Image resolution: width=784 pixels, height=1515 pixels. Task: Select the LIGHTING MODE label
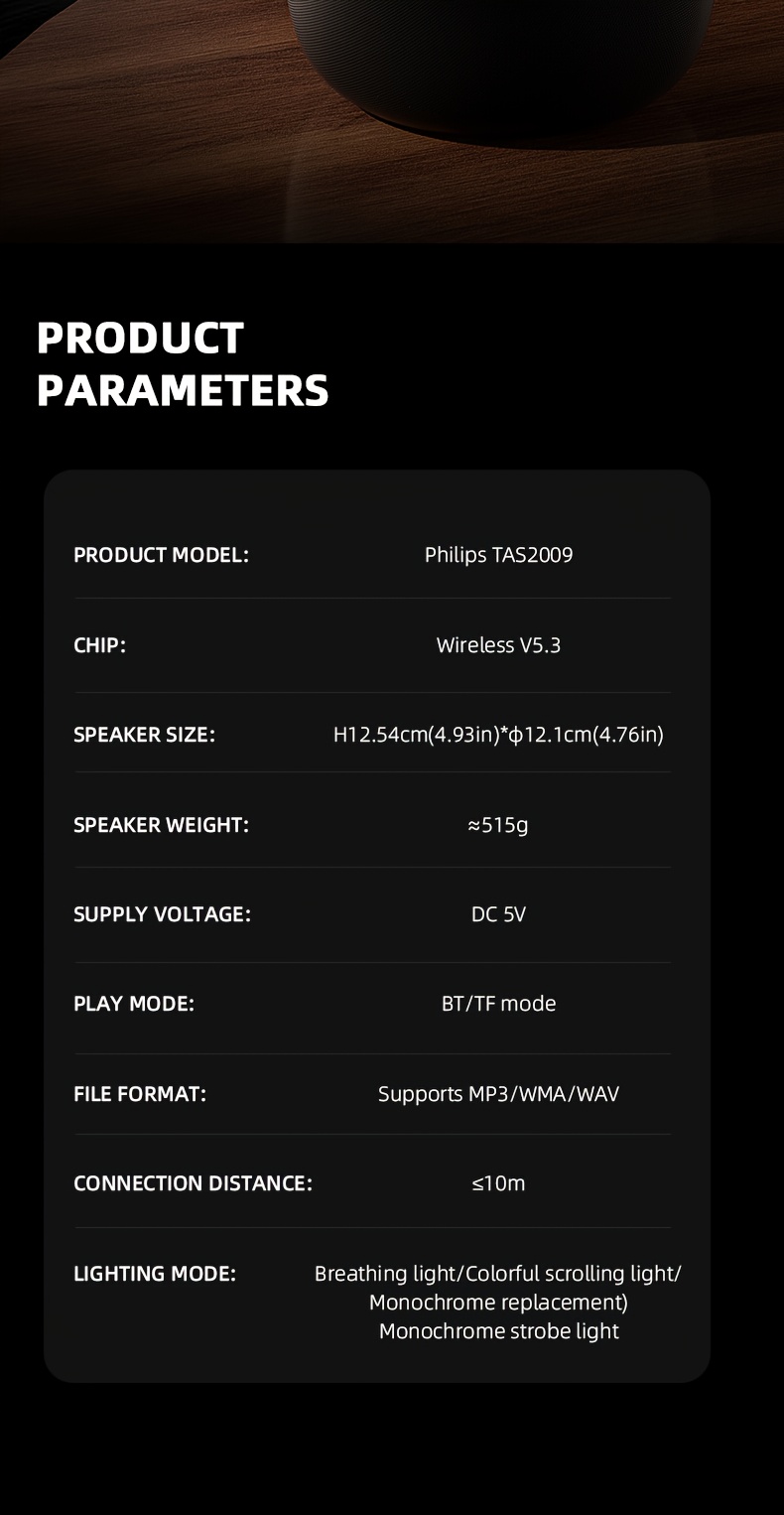coord(155,1274)
